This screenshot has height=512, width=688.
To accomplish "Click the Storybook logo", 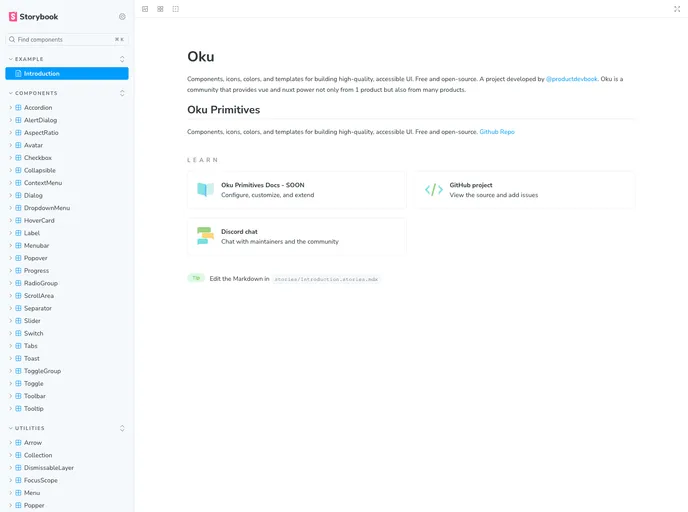I will pyautogui.click(x=33, y=17).
